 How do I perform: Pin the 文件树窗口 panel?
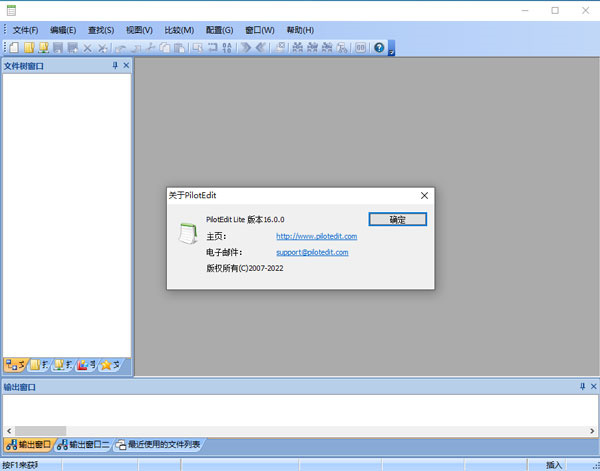[x=114, y=66]
